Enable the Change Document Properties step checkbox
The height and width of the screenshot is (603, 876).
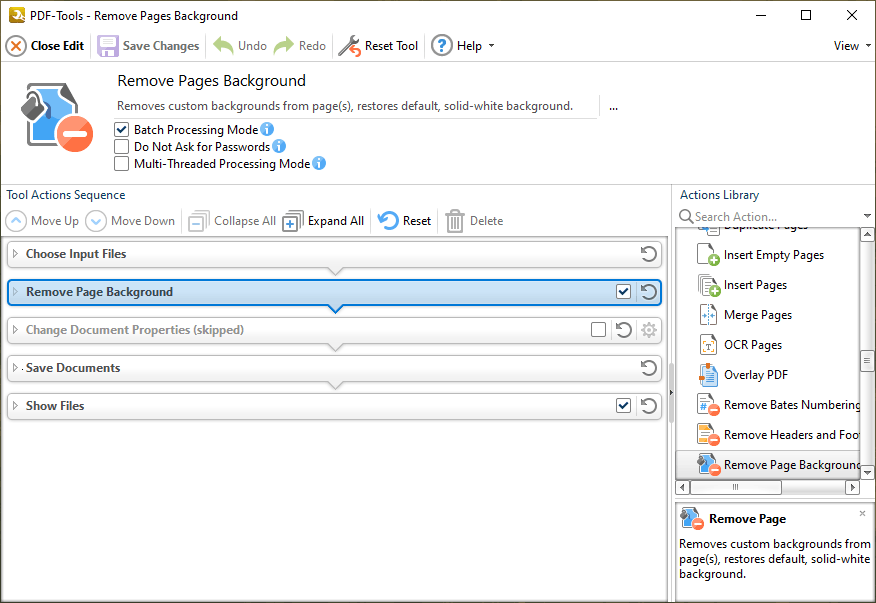[x=598, y=330]
